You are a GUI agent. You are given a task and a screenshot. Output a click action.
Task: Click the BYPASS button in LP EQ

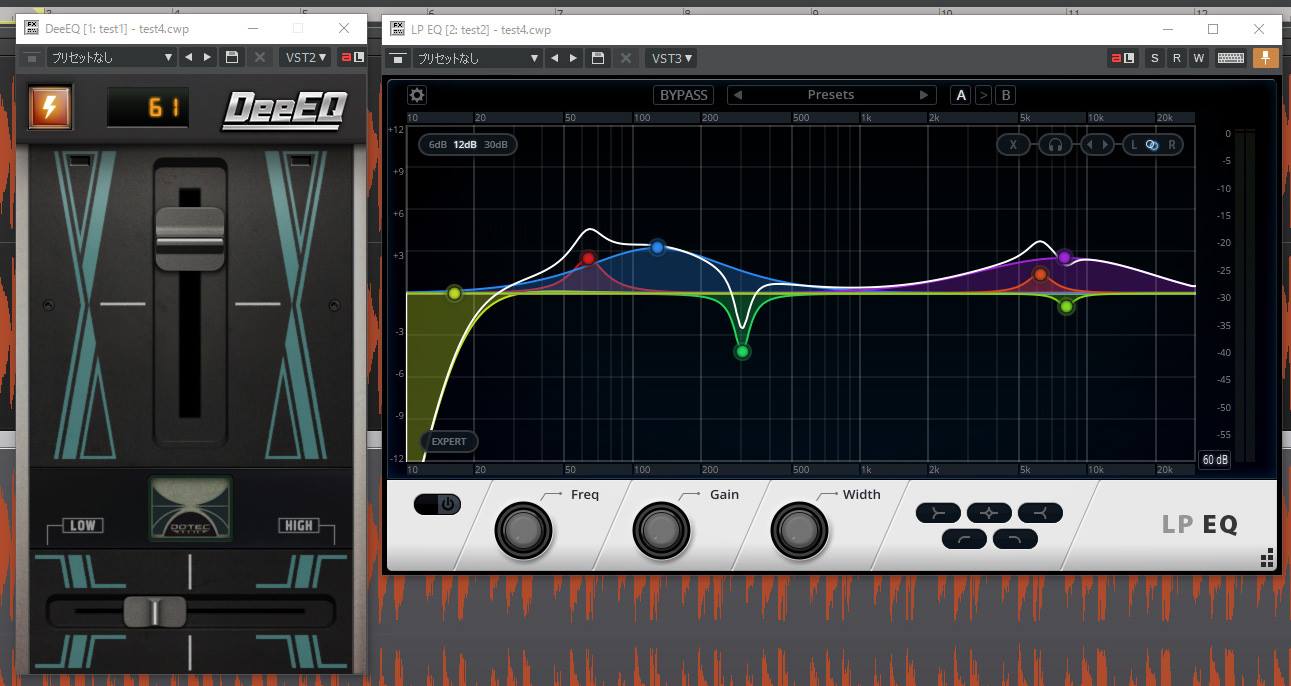(684, 95)
